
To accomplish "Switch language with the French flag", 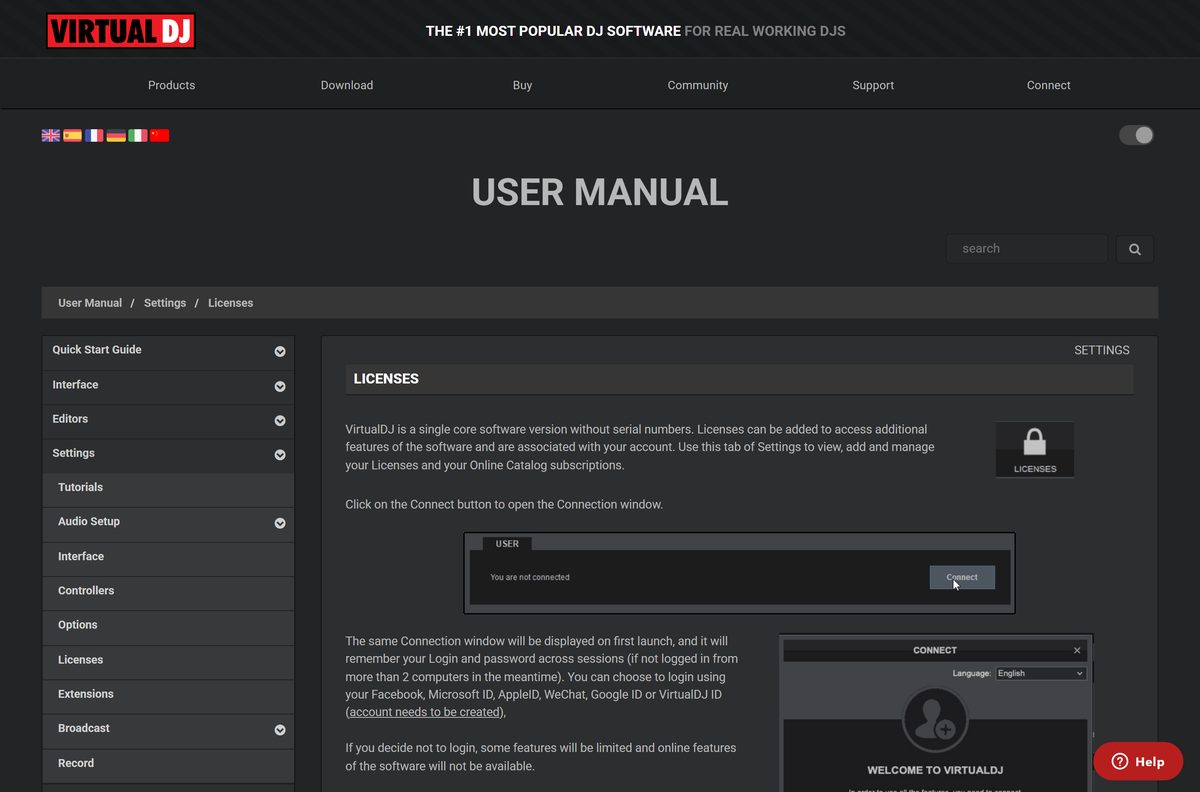I will click(x=94, y=135).
